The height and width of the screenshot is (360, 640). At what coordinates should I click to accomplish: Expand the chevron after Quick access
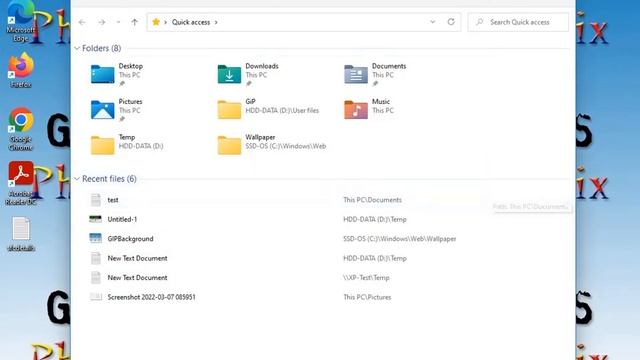(x=216, y=22)
